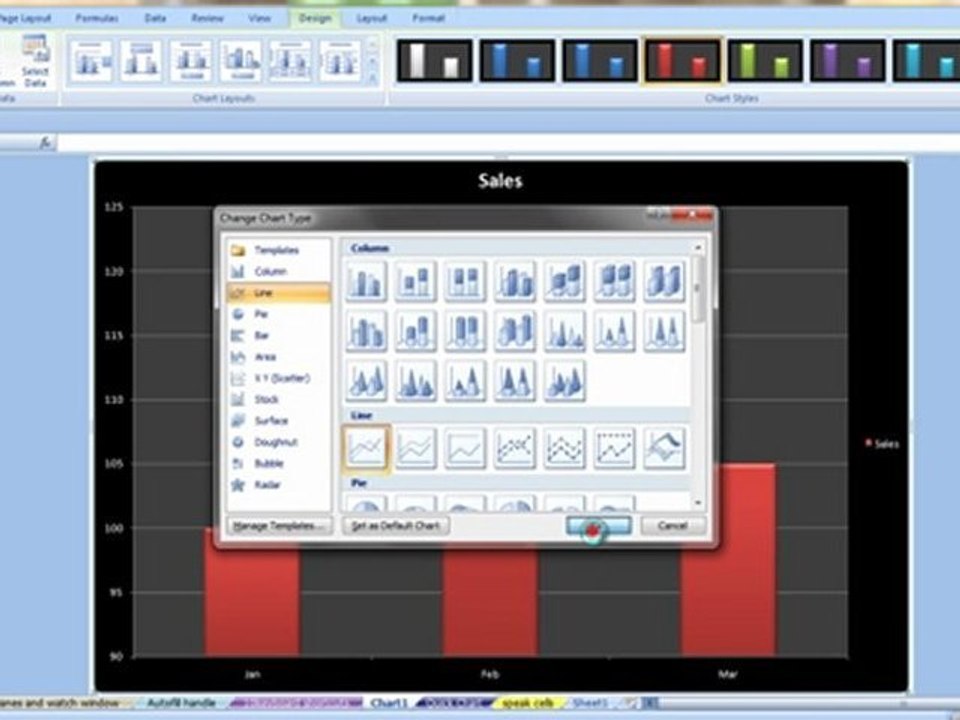This screenshot has width=960, height=720.
Task: Click Cancel in Change Chart Type
Action: (673, 526)
